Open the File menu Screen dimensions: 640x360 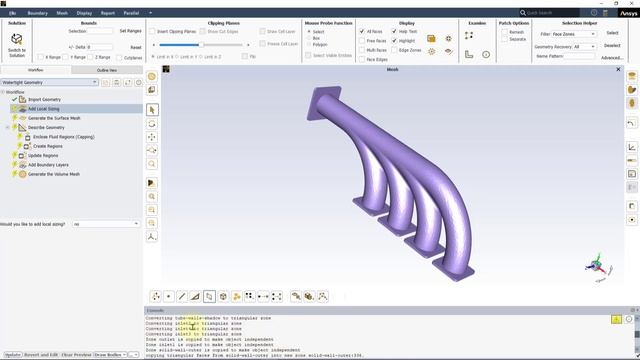pyautogui.click(x=13, y=13)
